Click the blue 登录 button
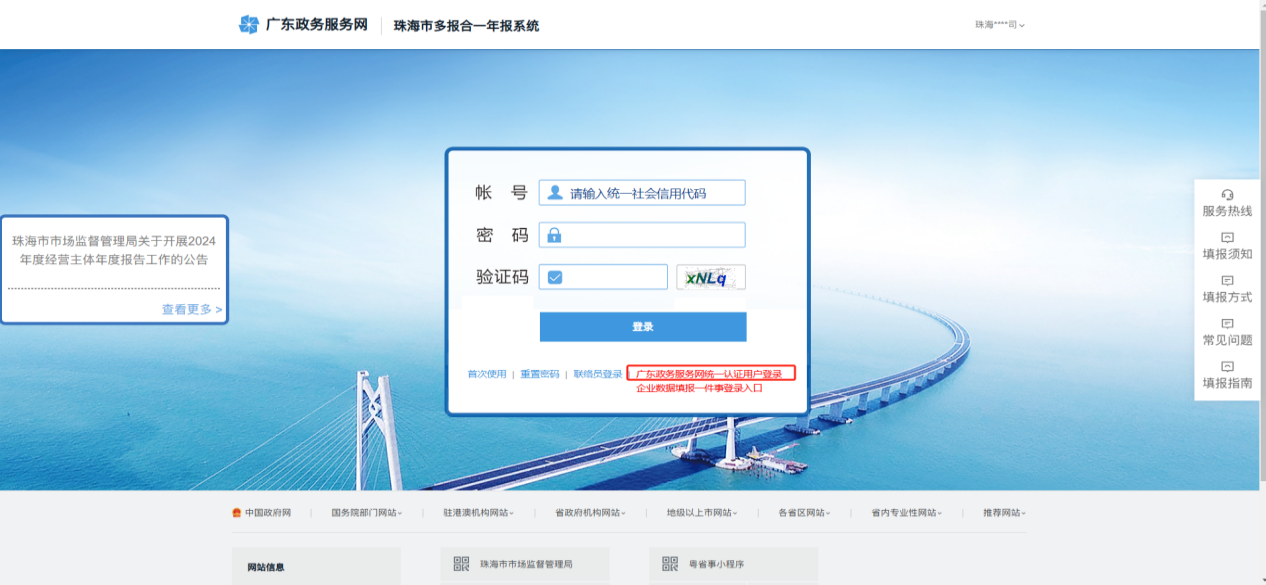The width and height of the screenshot is (1266, 585). click(643, 327)
